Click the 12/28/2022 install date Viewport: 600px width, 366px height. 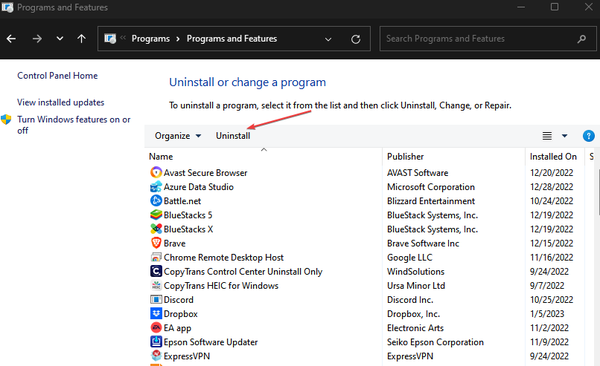[x=551, y=187]
